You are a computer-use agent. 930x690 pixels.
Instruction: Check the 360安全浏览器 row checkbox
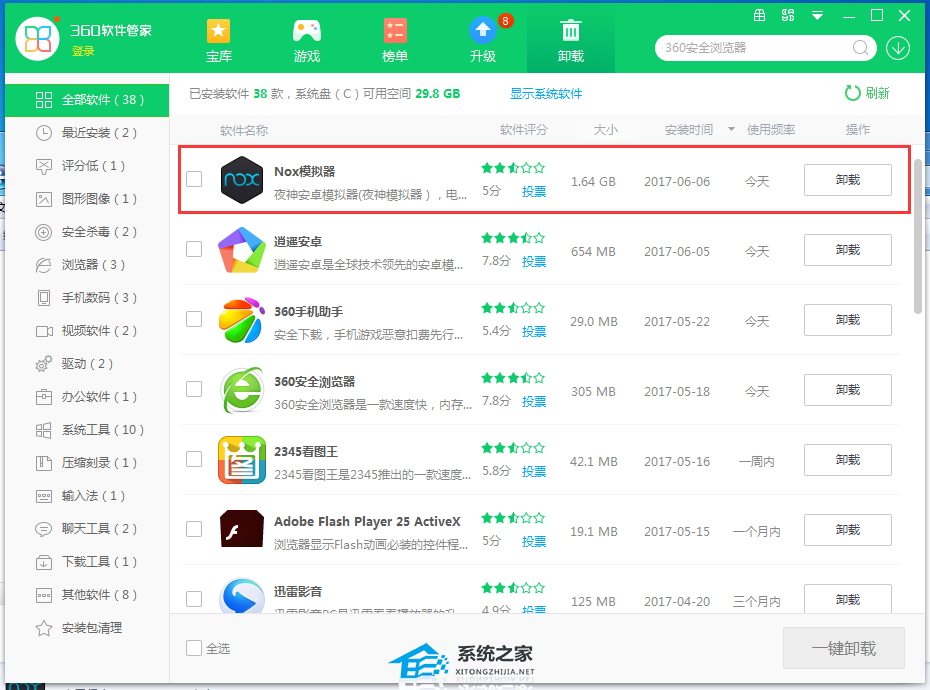click(x=194, y=389)
